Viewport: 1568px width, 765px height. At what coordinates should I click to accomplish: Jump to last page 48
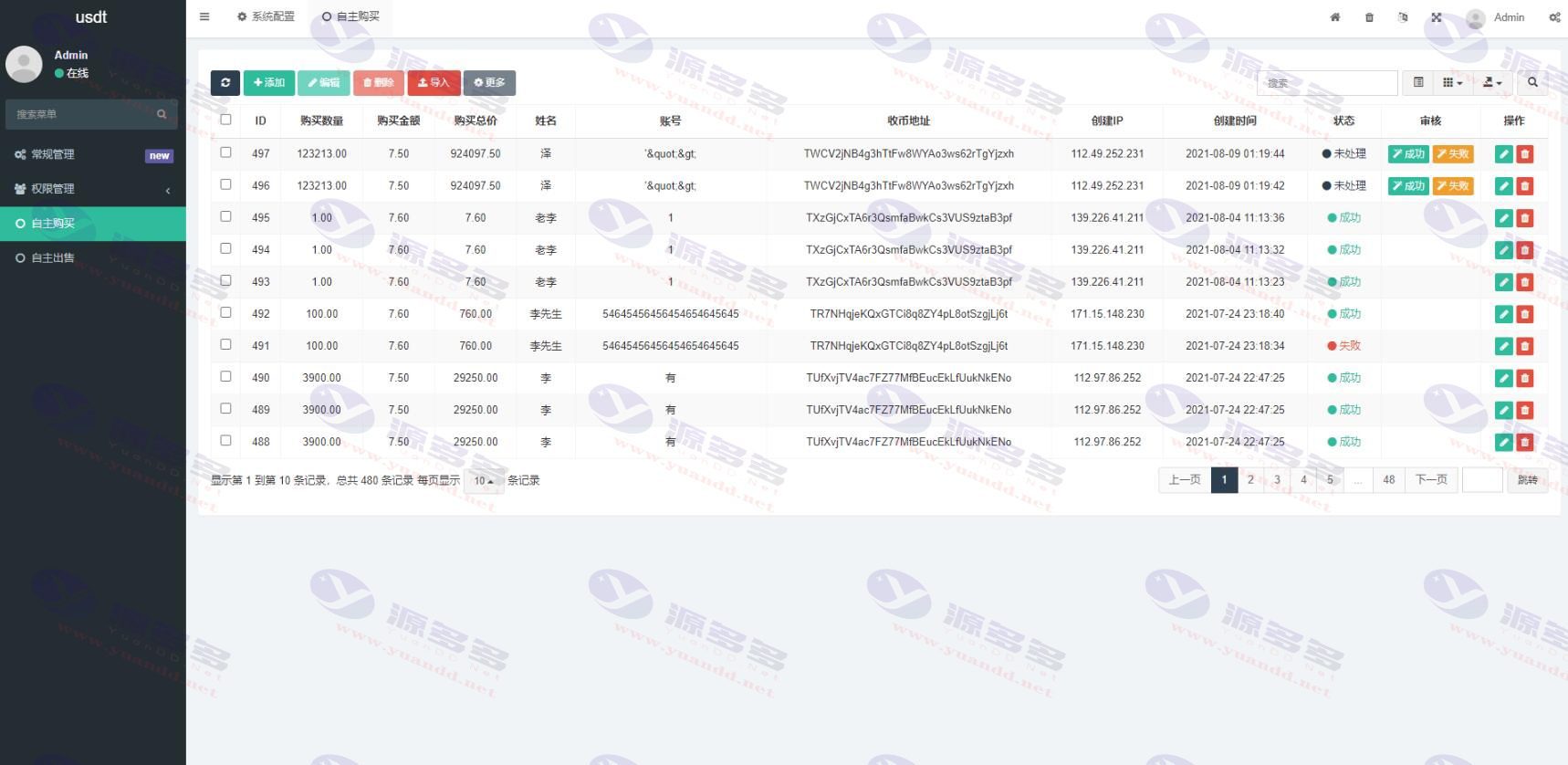[x=1389, y=480]
